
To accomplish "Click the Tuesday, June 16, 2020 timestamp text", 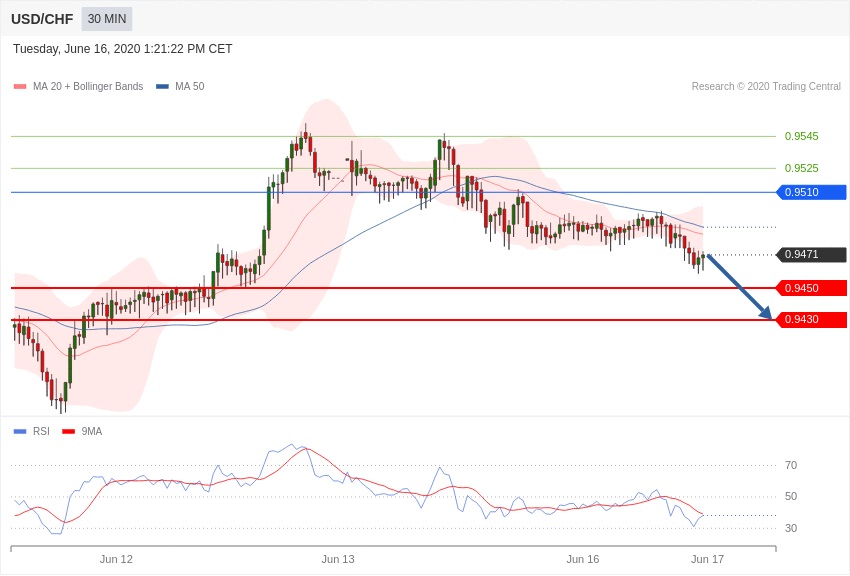I will pyautogui.click(x=123, y=49).
